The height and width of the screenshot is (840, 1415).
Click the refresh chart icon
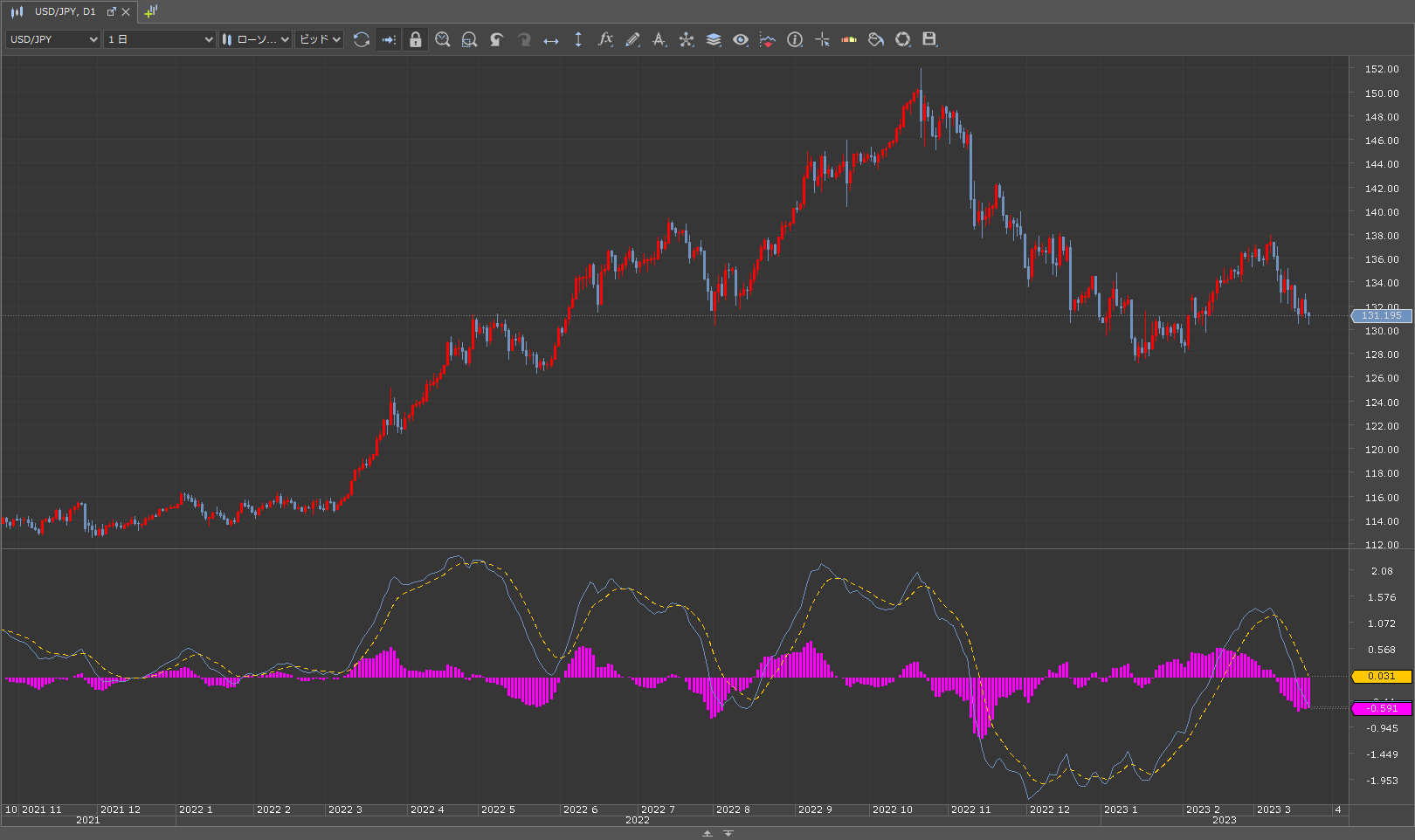pos(362,39)
